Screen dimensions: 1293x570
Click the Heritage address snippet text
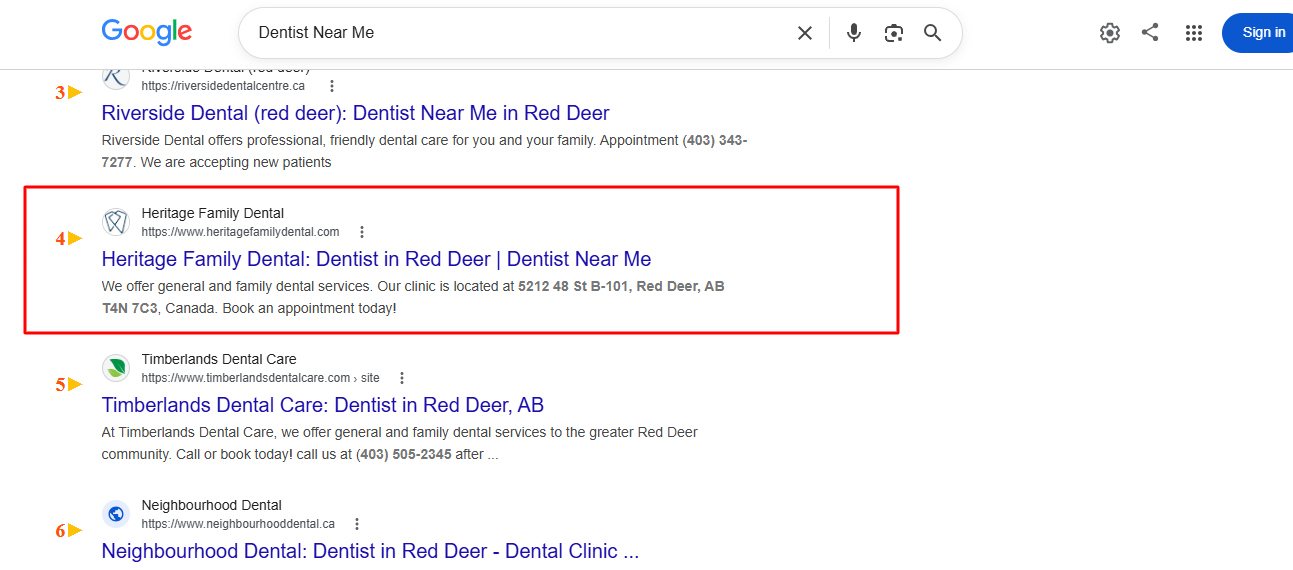pyautogui.click(x=413, y=297)
